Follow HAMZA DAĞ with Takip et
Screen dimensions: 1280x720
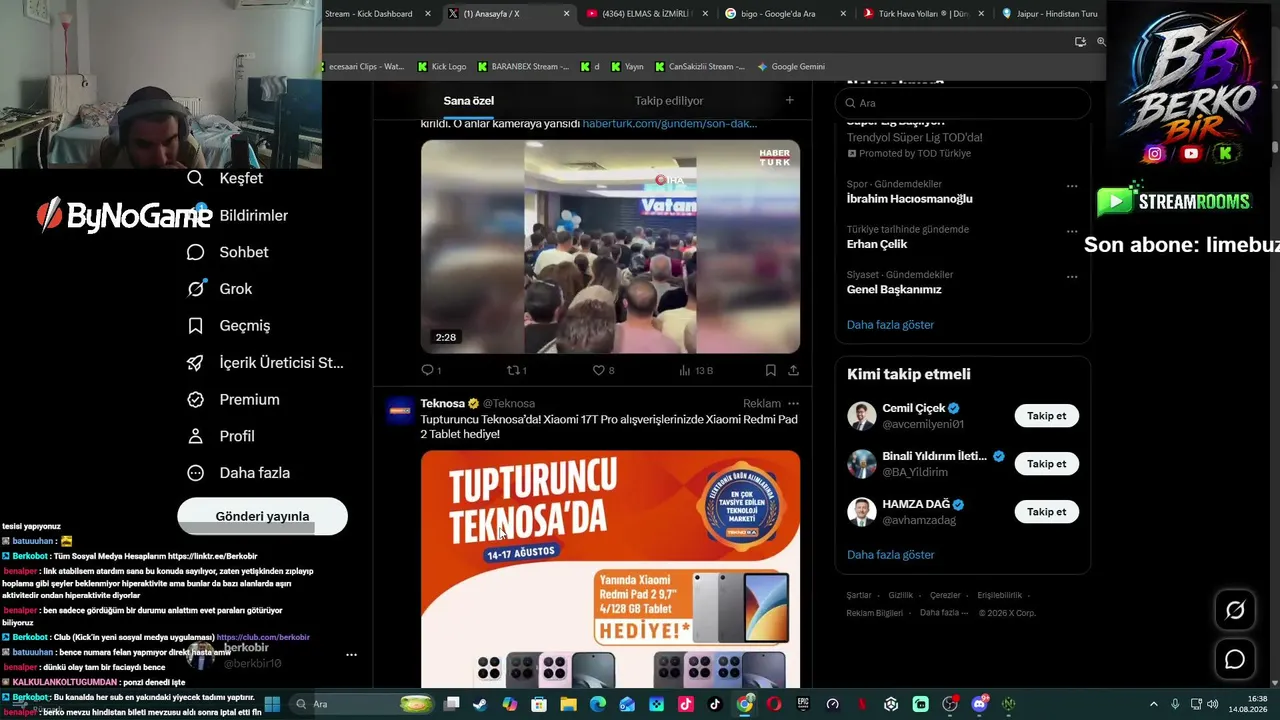(1046, 512)
